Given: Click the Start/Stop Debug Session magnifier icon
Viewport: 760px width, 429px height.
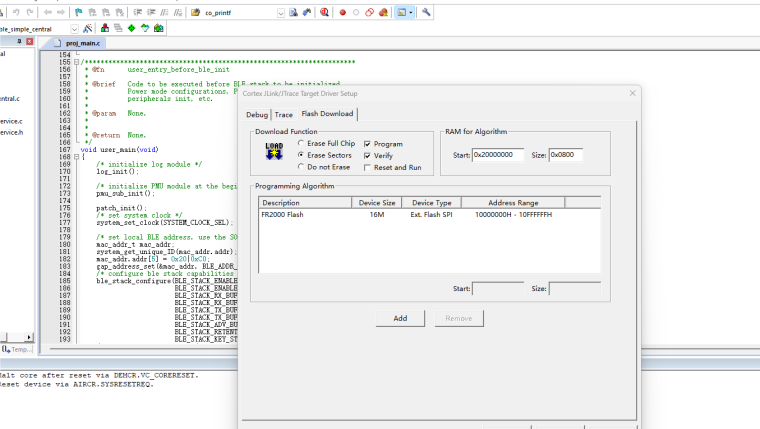Looking at the screenshot, I should coord(324,12).
